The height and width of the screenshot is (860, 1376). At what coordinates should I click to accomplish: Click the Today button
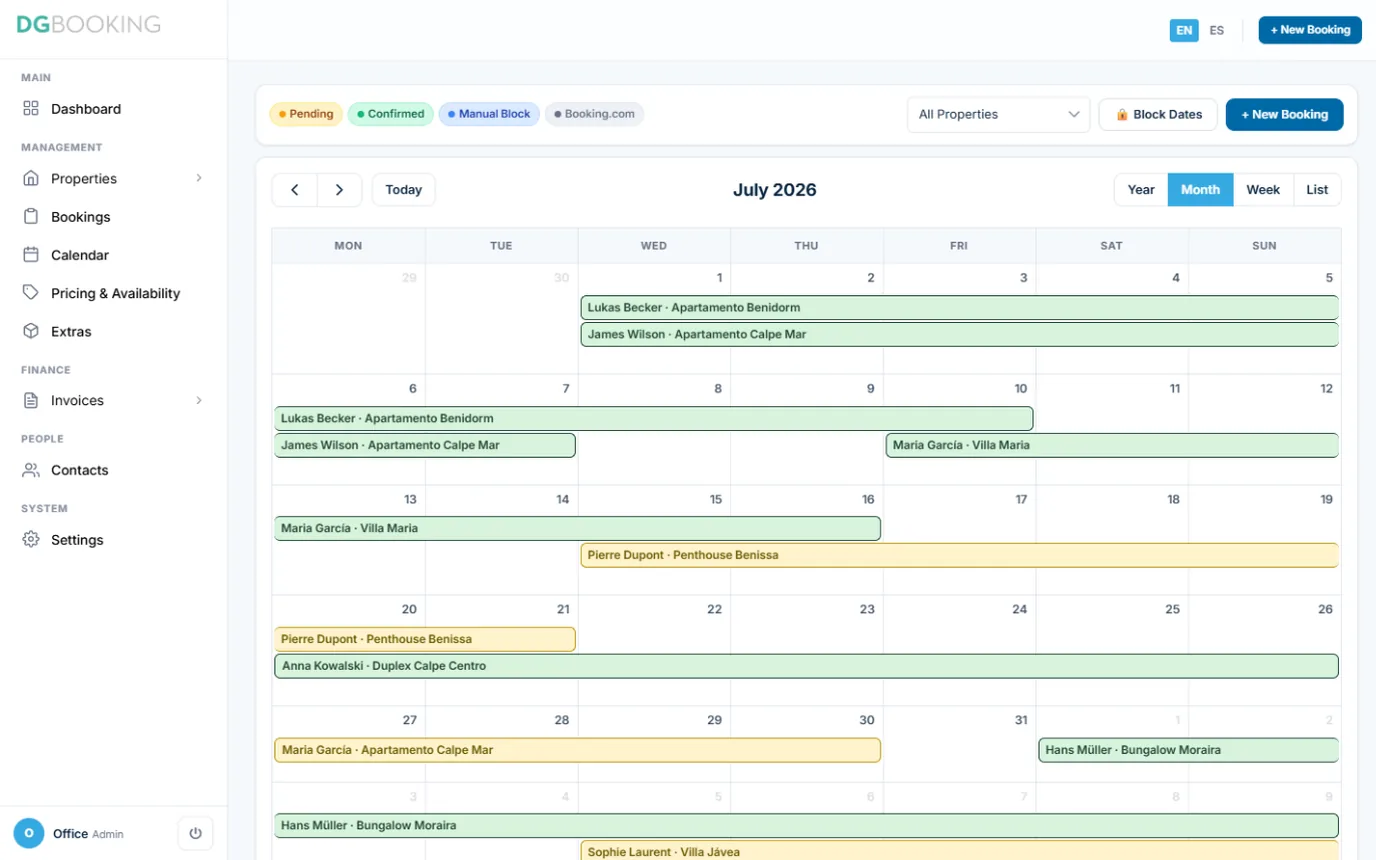click(x=404, y=190)
